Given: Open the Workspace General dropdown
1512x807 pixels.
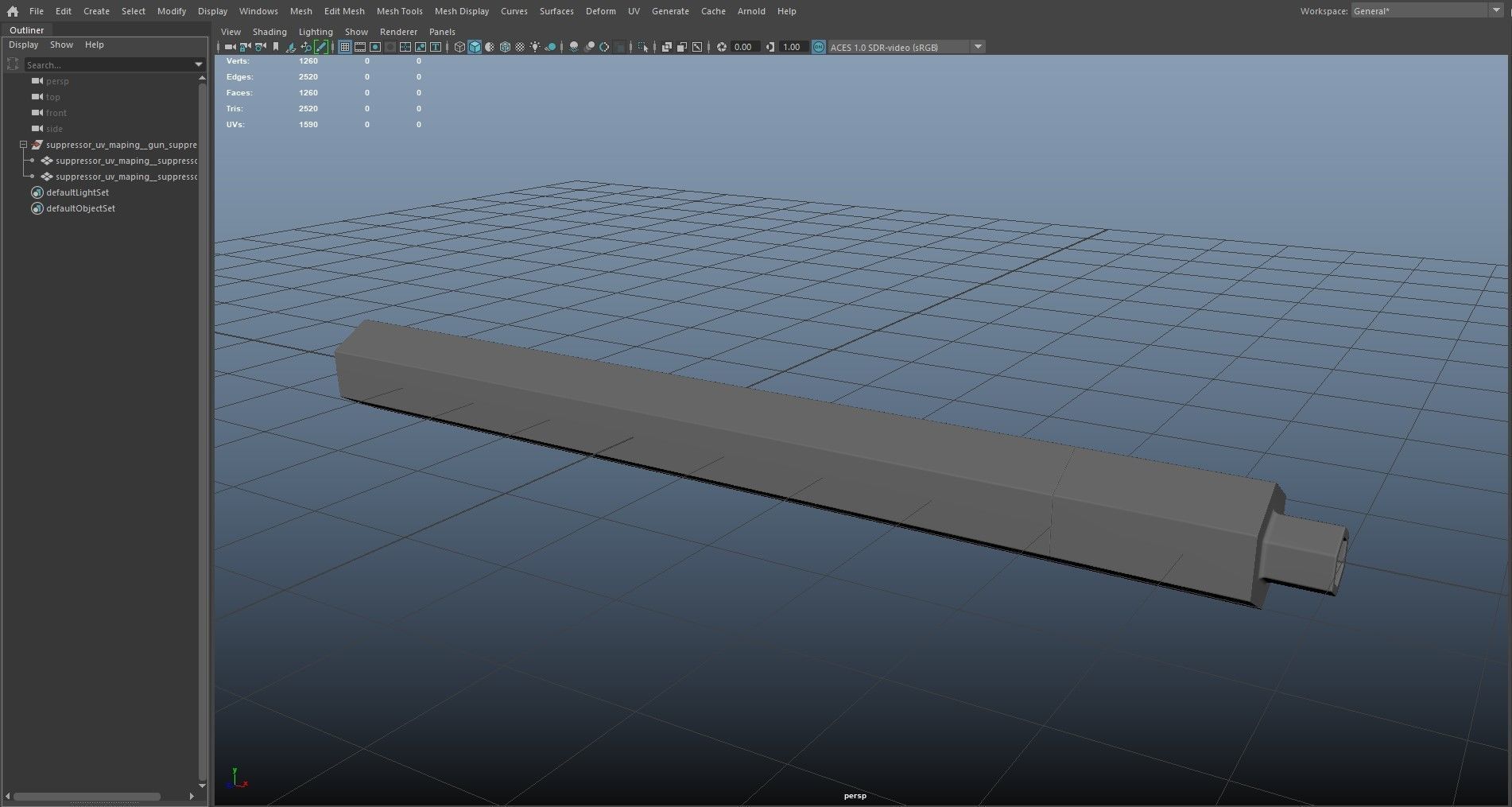Looking at the screenshot, I should tap(1428, 10).
